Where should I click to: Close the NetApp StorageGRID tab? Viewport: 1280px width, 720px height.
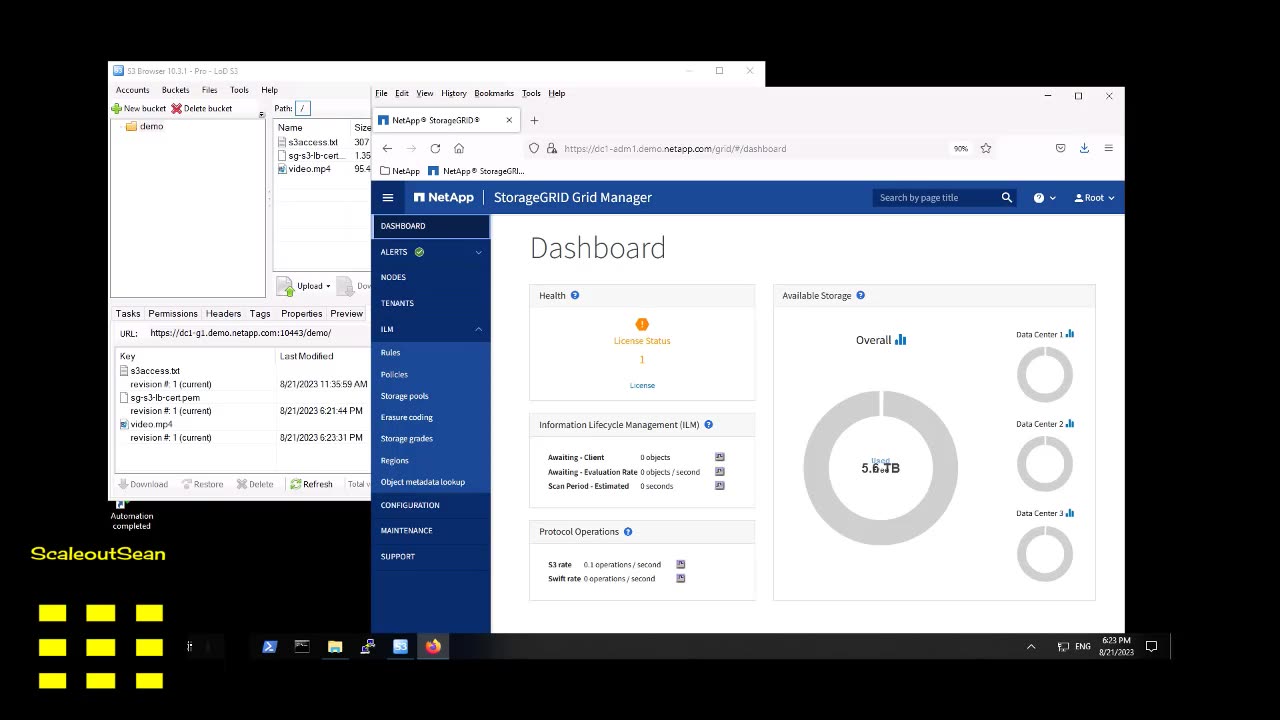[509, 121]
